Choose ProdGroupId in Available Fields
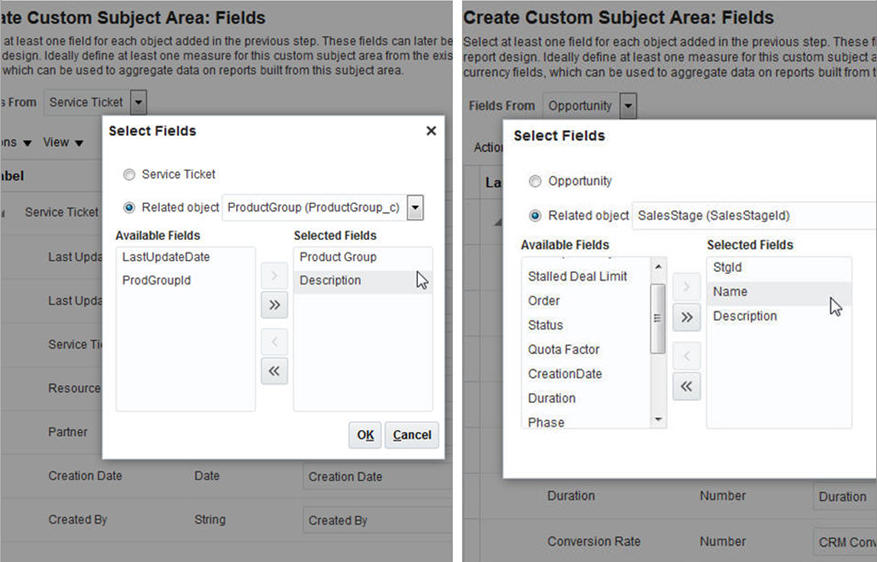877x562 pixels. pyautogui.click(x=156, y=281)
